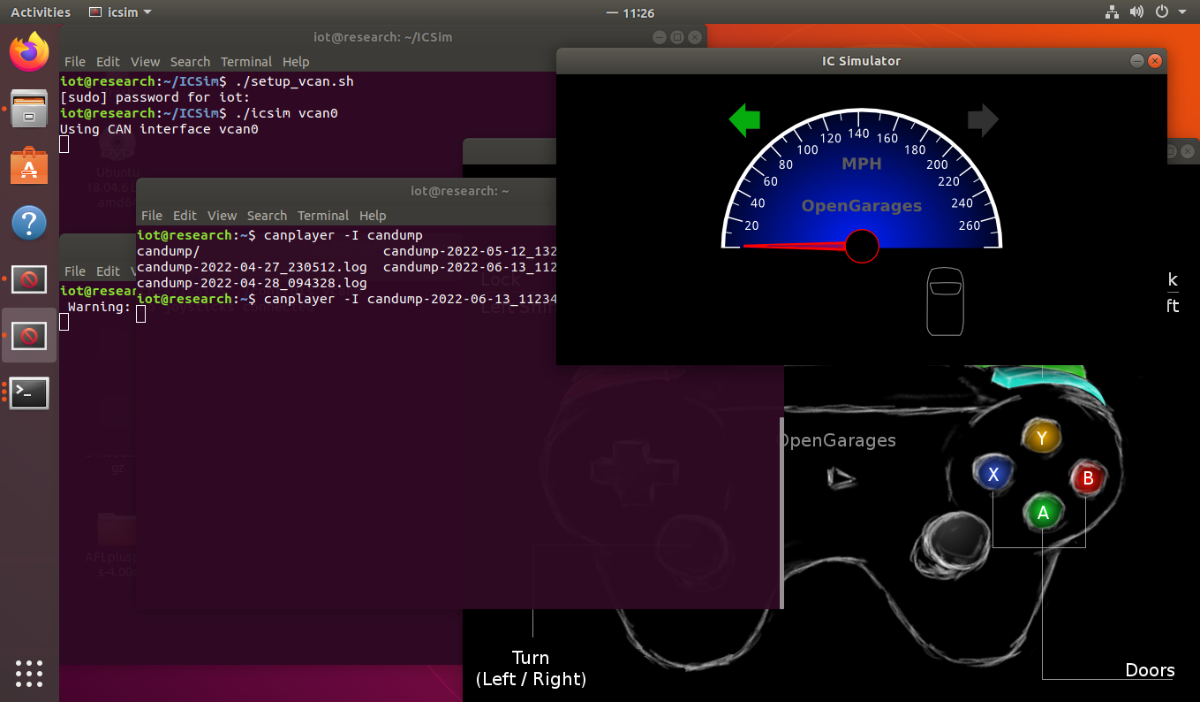The image size is (1200, 702).
Task: Open Firefox from the dock
Action: [29, 51]
